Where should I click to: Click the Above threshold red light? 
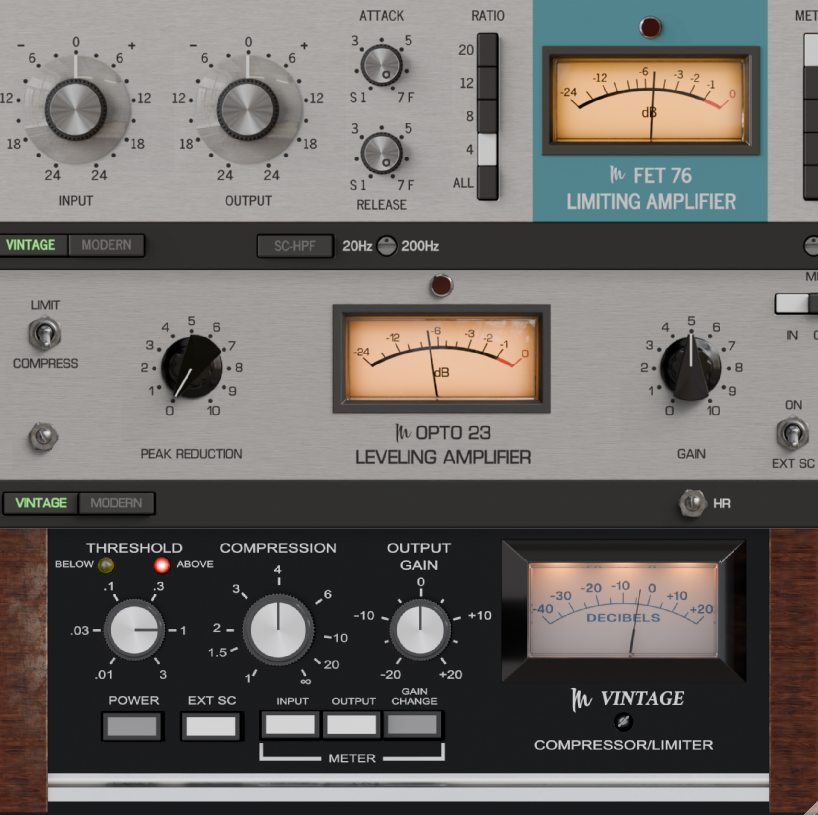[162, 565]
